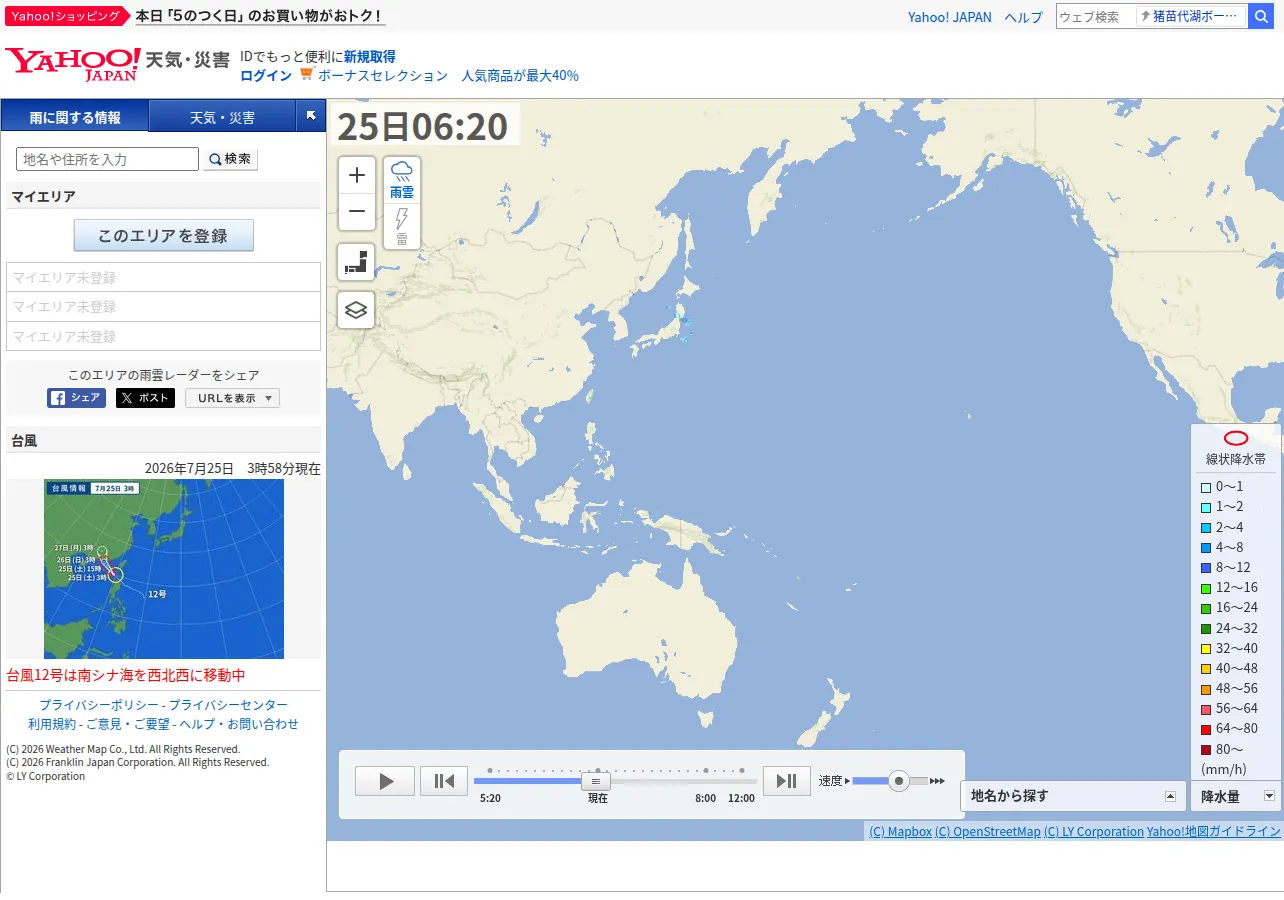This screenshot has height=900, width=1284.
Task: Jump to Japan with the map-shape icon
Action: (x=356, y=262)
